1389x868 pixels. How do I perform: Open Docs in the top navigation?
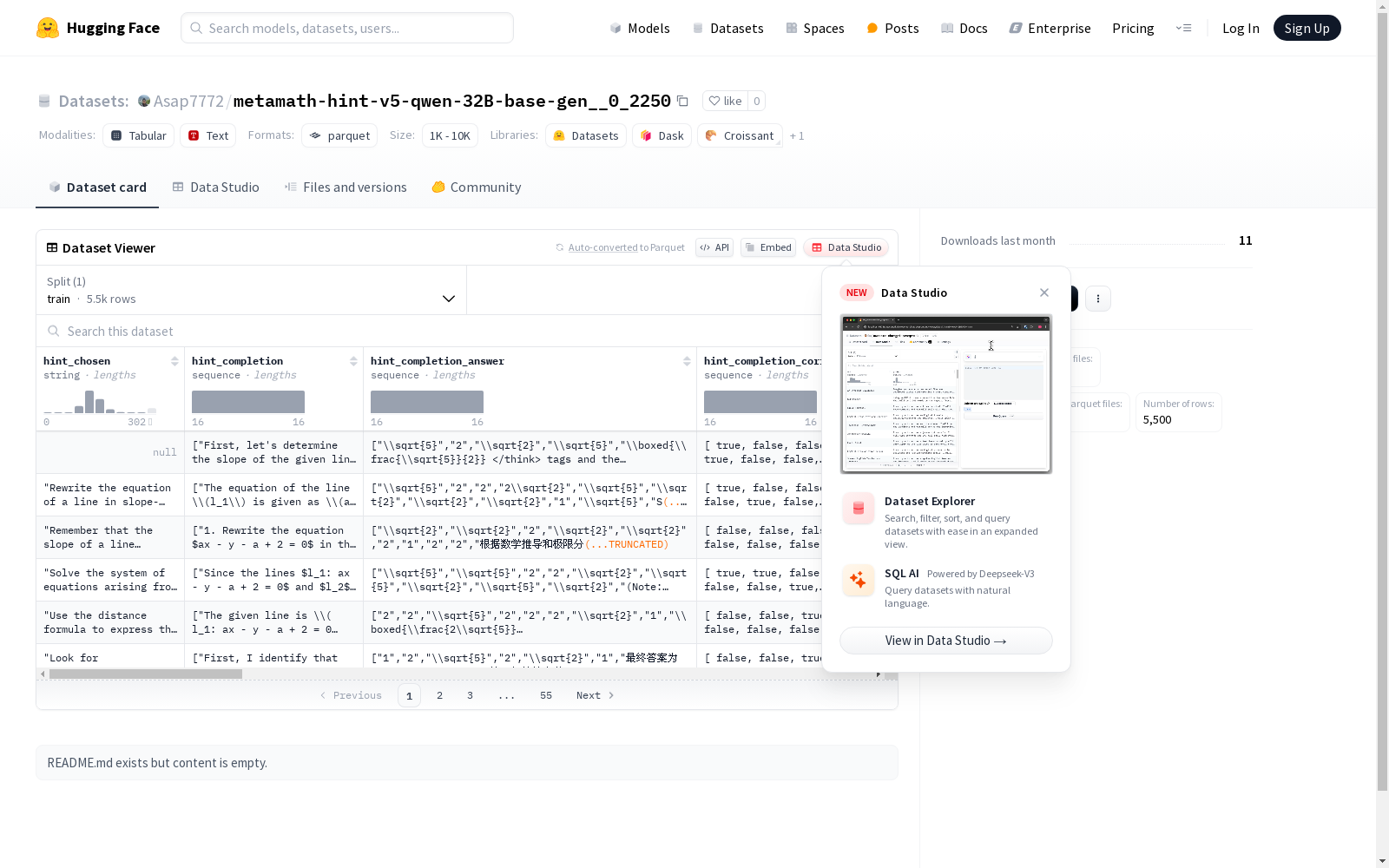964,28
